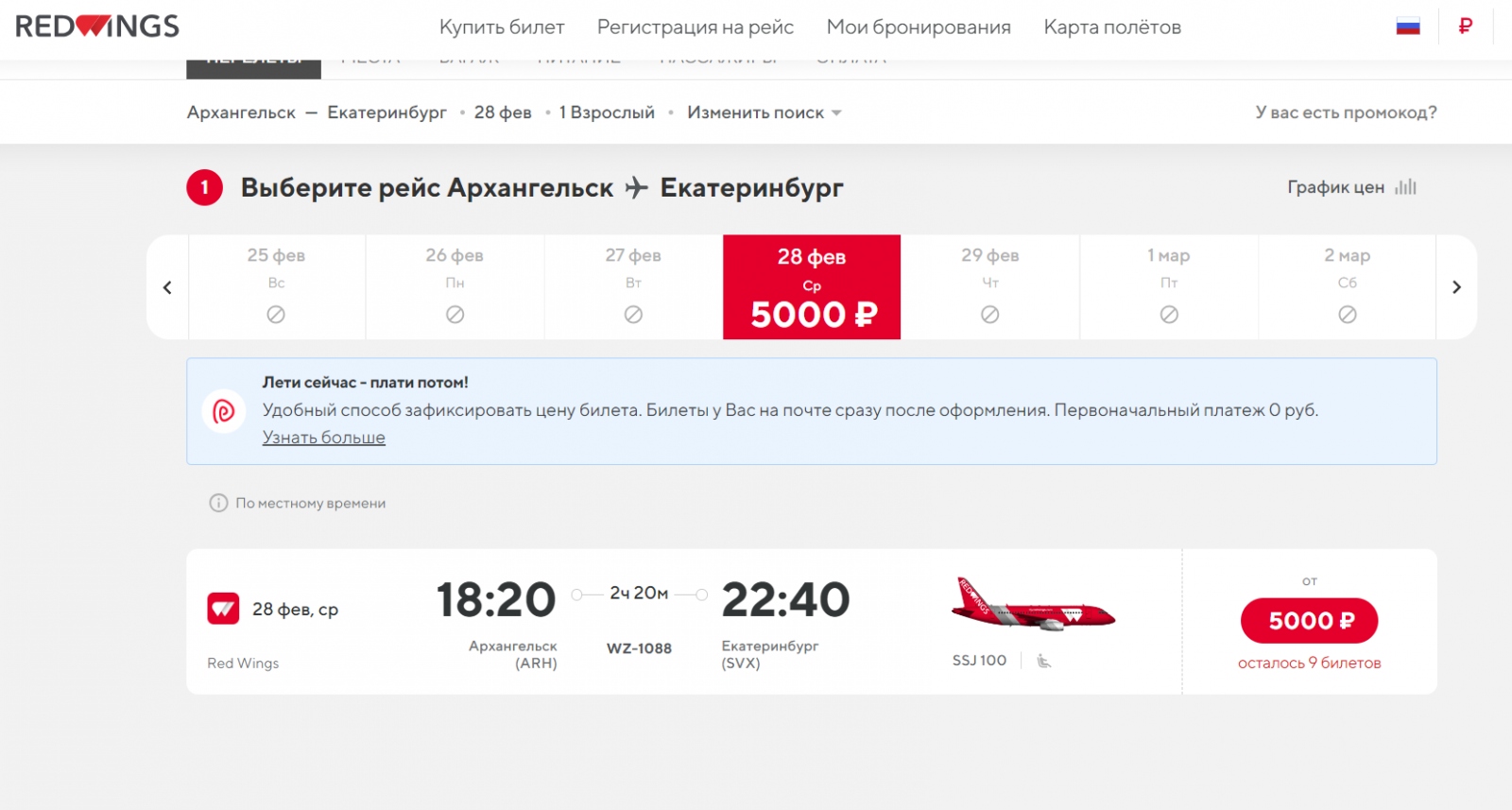1512x810 pixels.
Task: Show later dates with right arrow
Action: (1456, 287)
